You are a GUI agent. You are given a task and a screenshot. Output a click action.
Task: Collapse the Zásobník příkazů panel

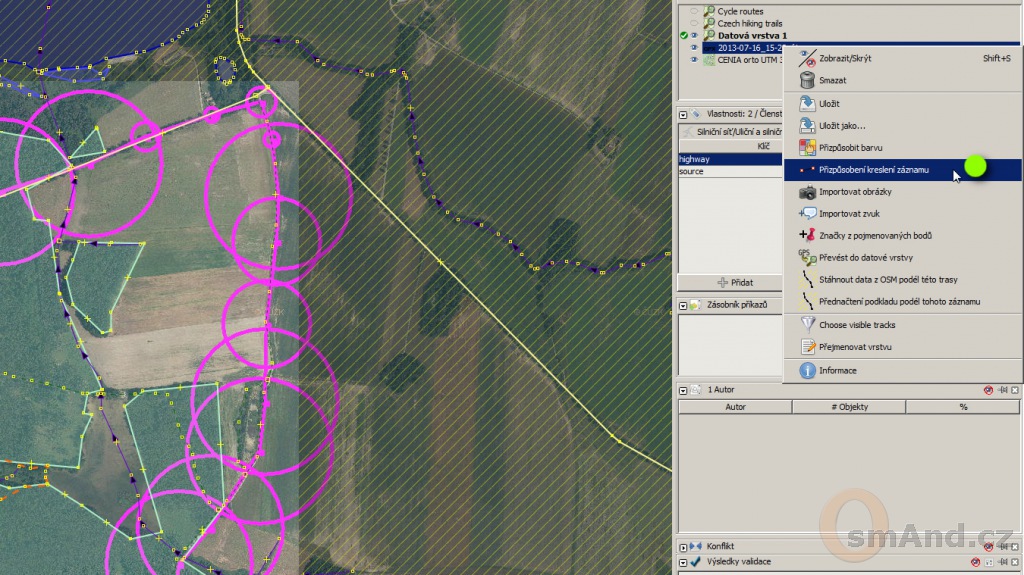(683, 305)
